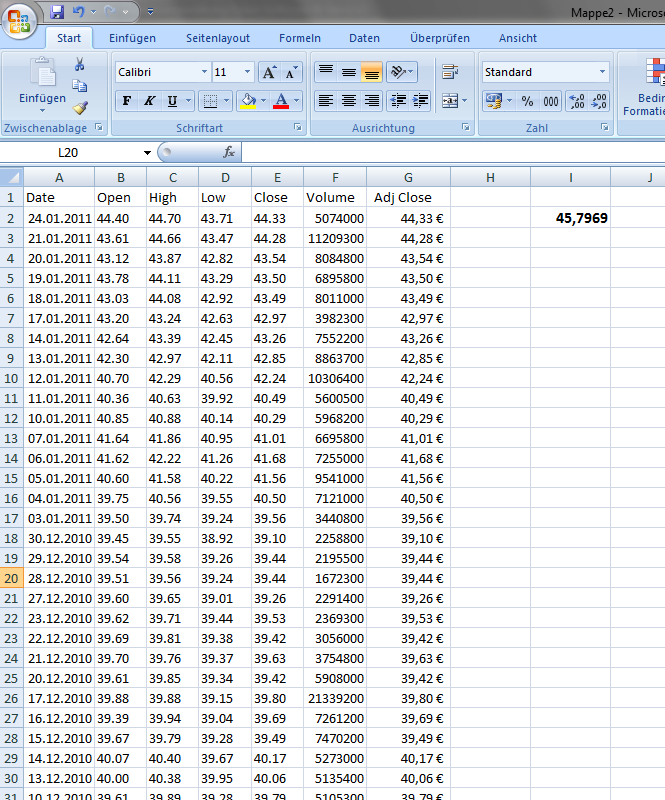
Task: Toggle italic formatting (K)
Action: (x=149, y=101)
